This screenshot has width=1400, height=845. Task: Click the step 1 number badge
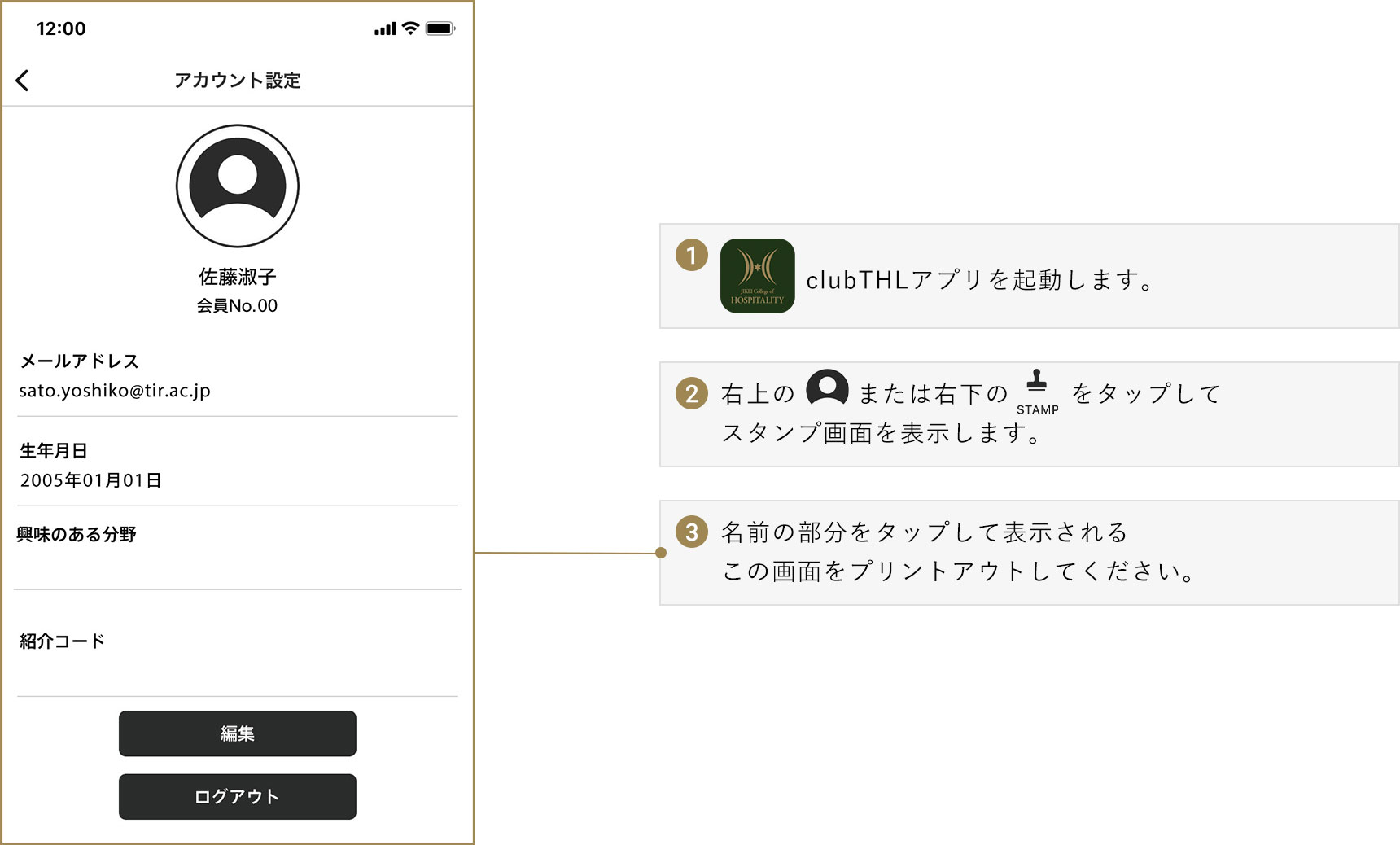click(692, 256)
